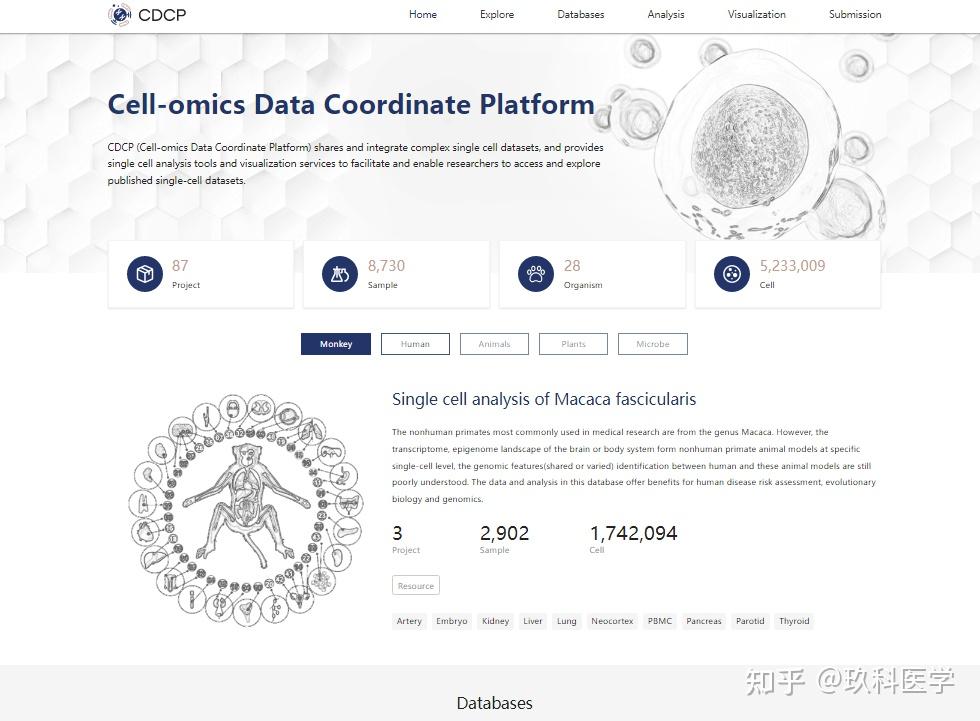Select the Thyroid tissue tag
The image size is (980, 721).
tap(794, 620)
